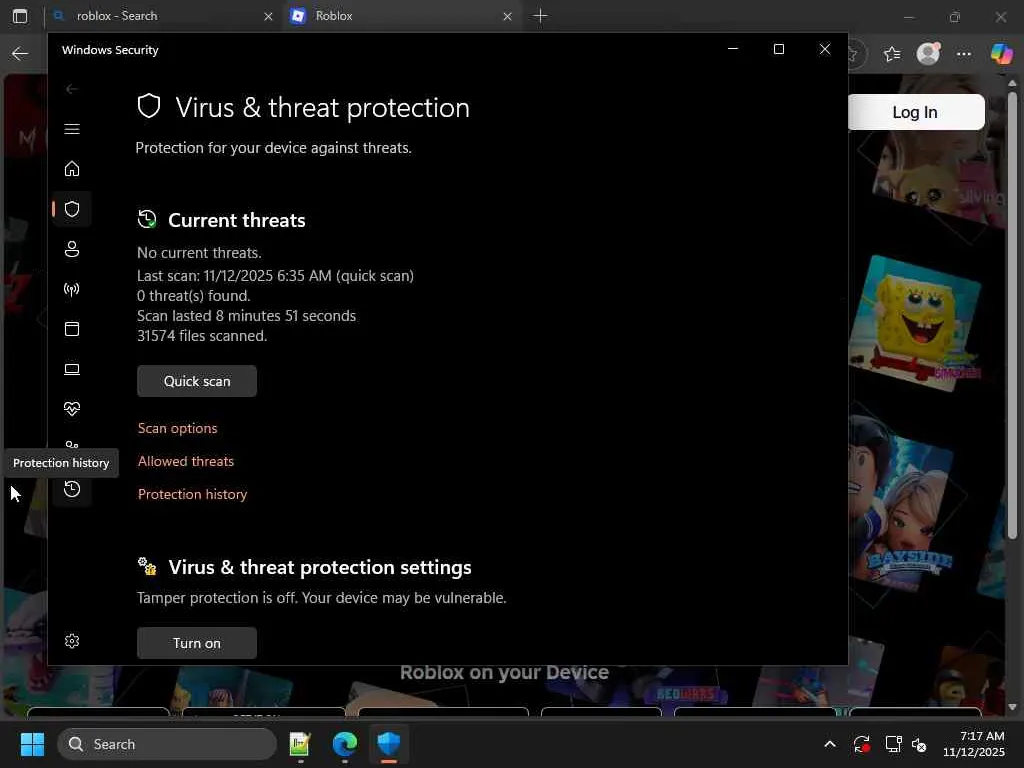This screenshot has width=1024, height=768.
Task: Open the Allowed threats link
Action: 185,461
